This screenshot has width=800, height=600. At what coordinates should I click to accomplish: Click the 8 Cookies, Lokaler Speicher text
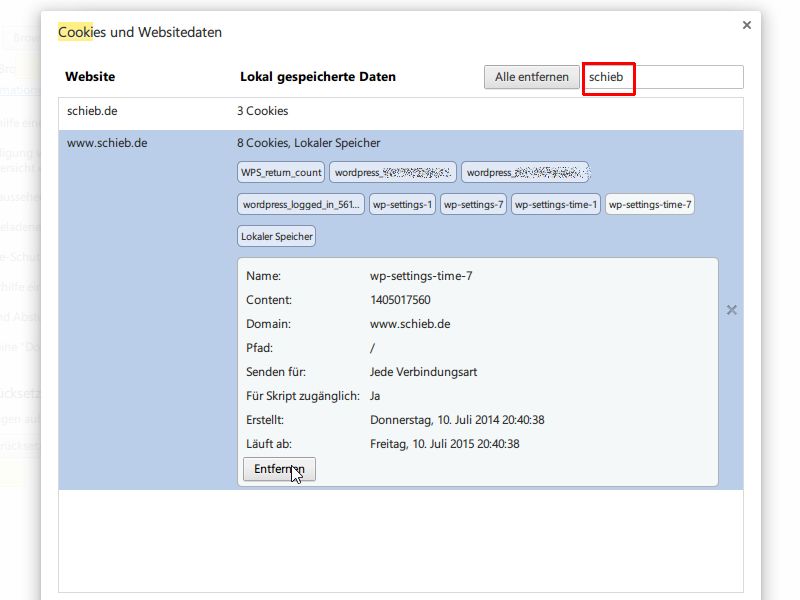[x=308, y=143]
